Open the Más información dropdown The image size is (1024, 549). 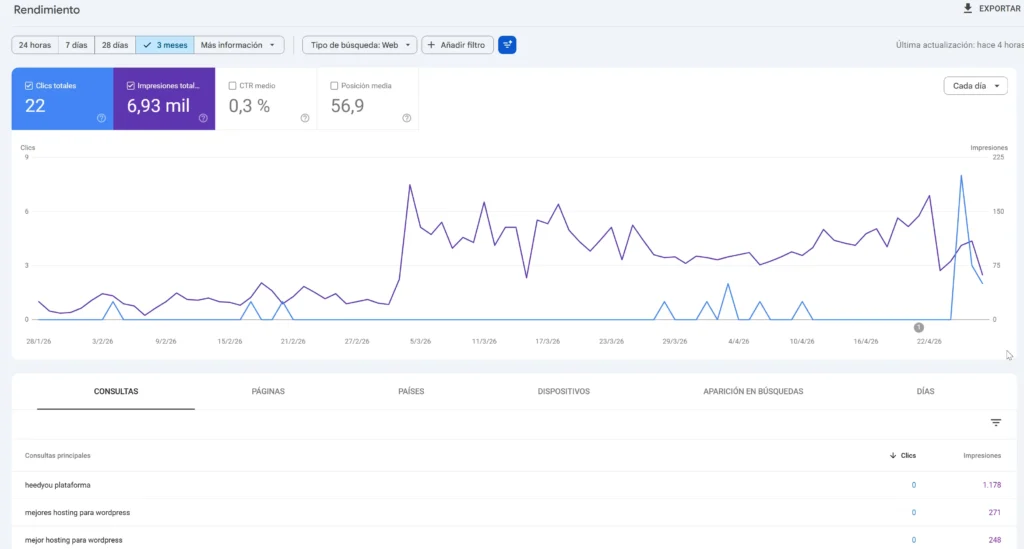238,45
